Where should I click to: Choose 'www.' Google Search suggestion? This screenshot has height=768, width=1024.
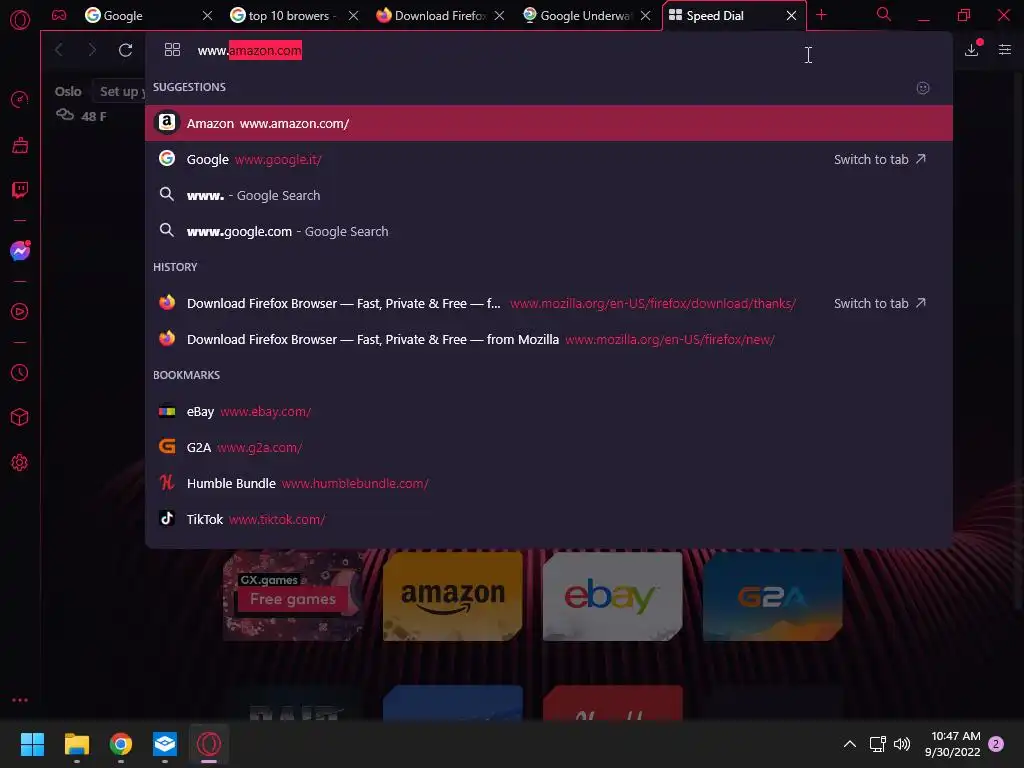point(549,195)
